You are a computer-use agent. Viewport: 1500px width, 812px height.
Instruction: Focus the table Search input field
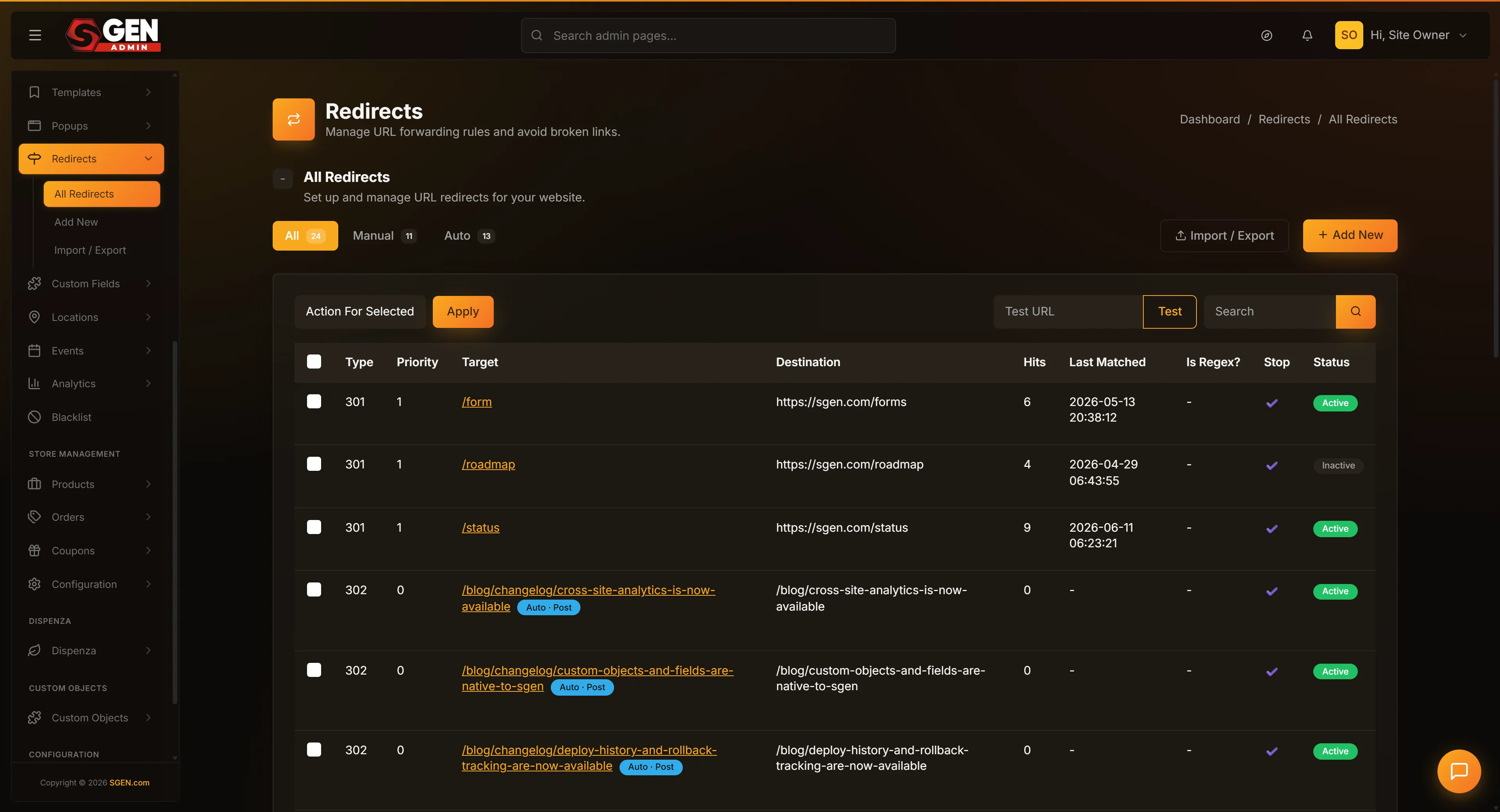(1270, 312)
